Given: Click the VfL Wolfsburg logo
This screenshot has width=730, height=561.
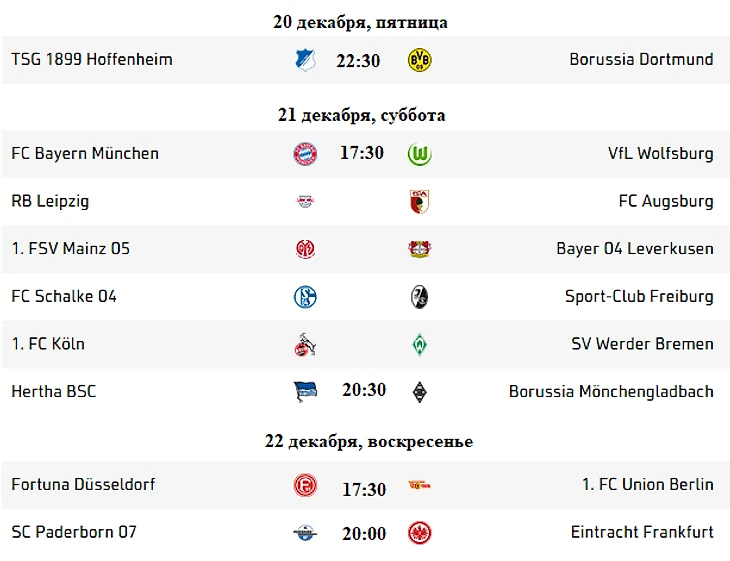Looking at the screenshot, I should (419, 154).
